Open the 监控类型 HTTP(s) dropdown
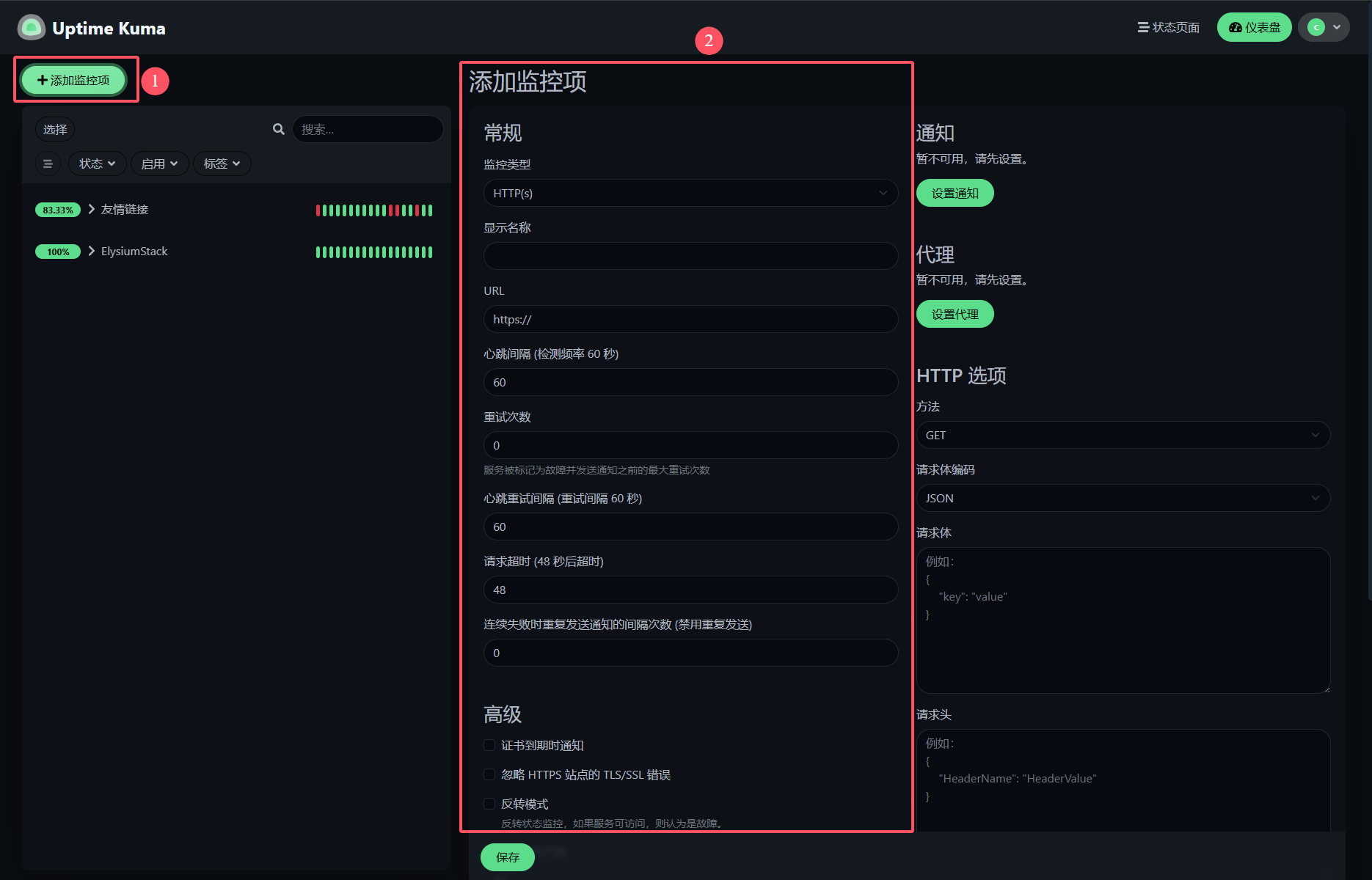 690,193
